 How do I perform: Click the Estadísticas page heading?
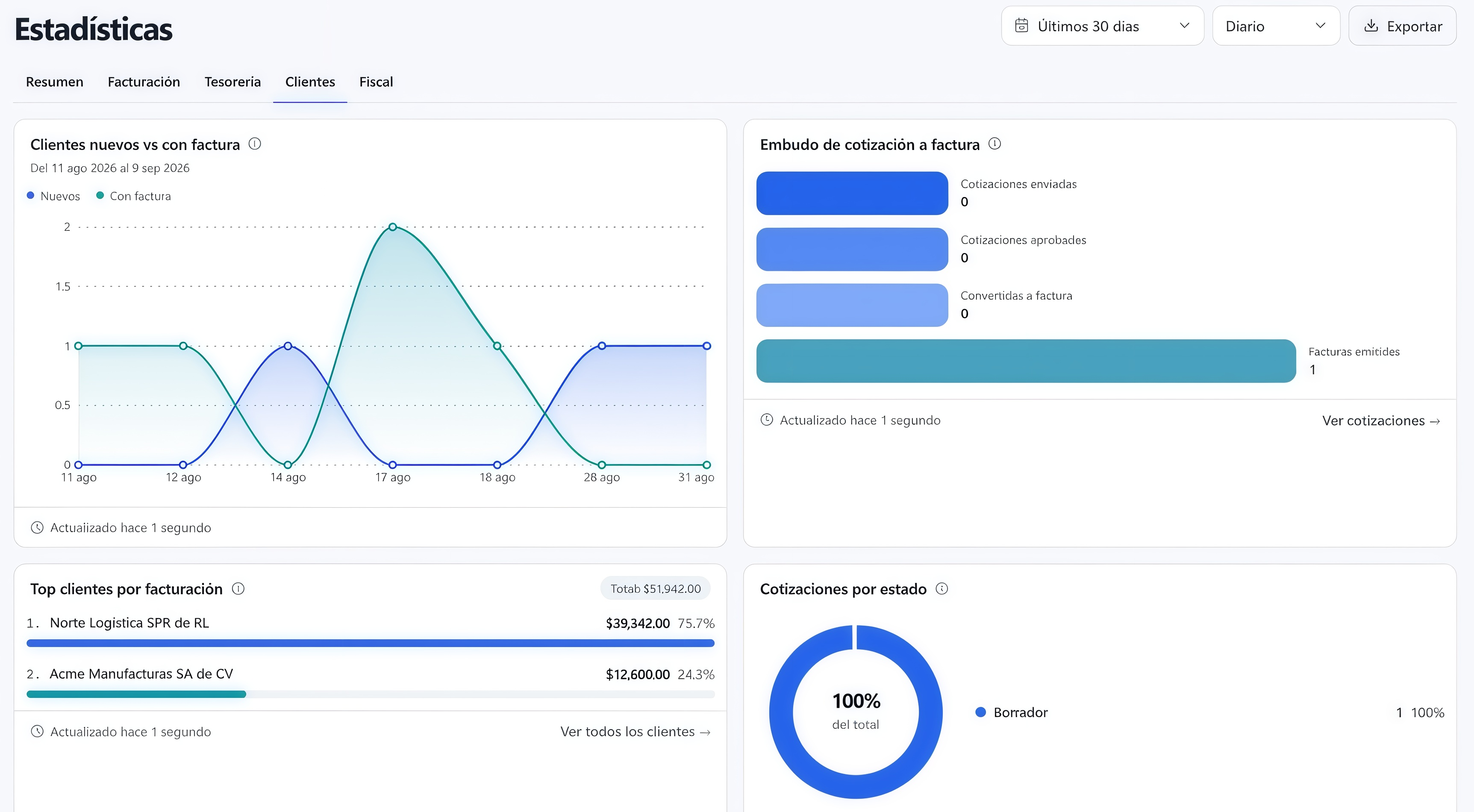pyautogui.click(x=93, y=29)
